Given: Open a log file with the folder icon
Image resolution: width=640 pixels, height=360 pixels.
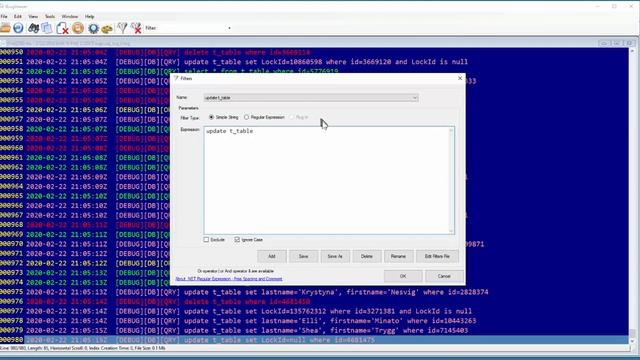Looking at the screenshot, I should coord(5,28).
